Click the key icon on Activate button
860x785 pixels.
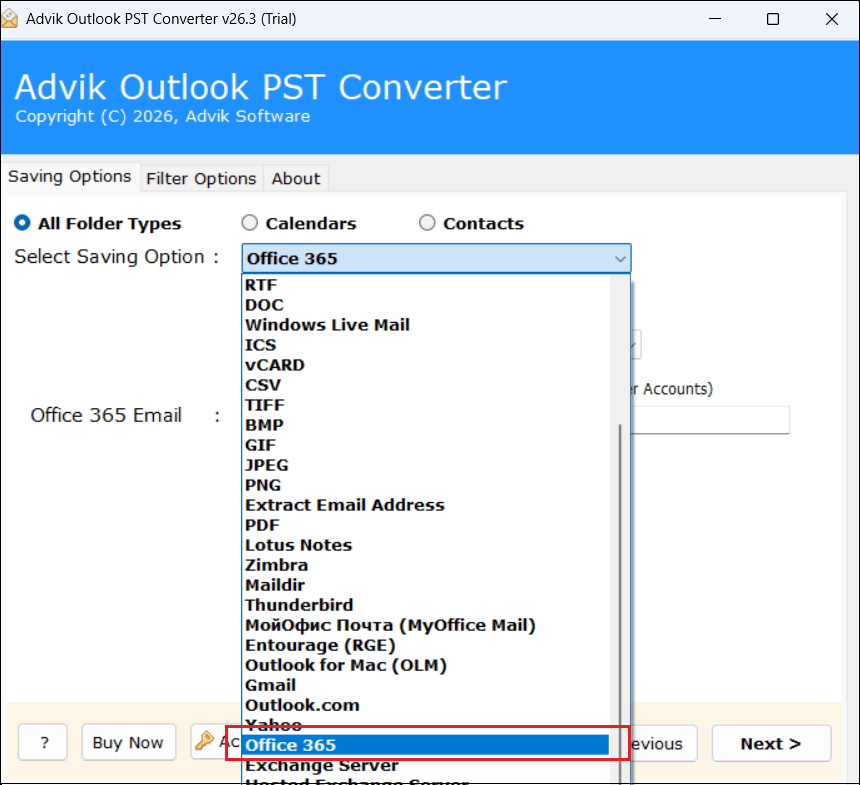(x=205, y=741)
